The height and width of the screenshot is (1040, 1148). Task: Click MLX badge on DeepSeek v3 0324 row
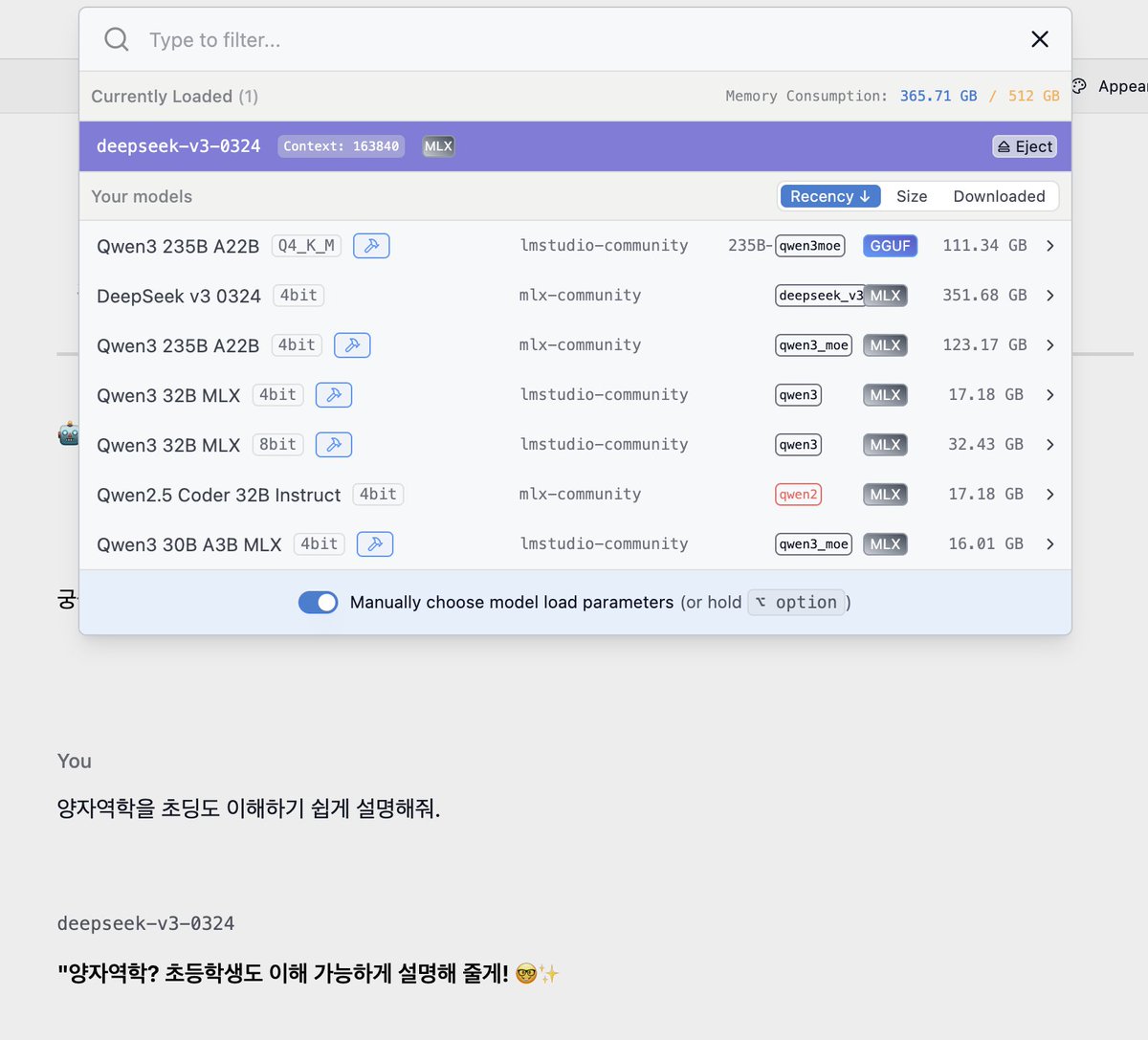[x=885, y=296]
